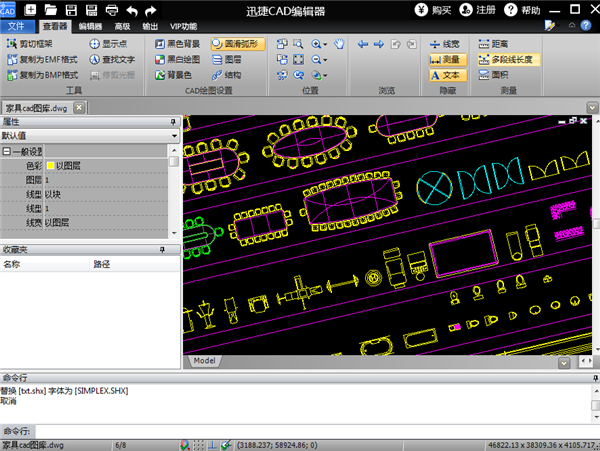Select the 剪切框架 clip frame tool

pos(30,44)
